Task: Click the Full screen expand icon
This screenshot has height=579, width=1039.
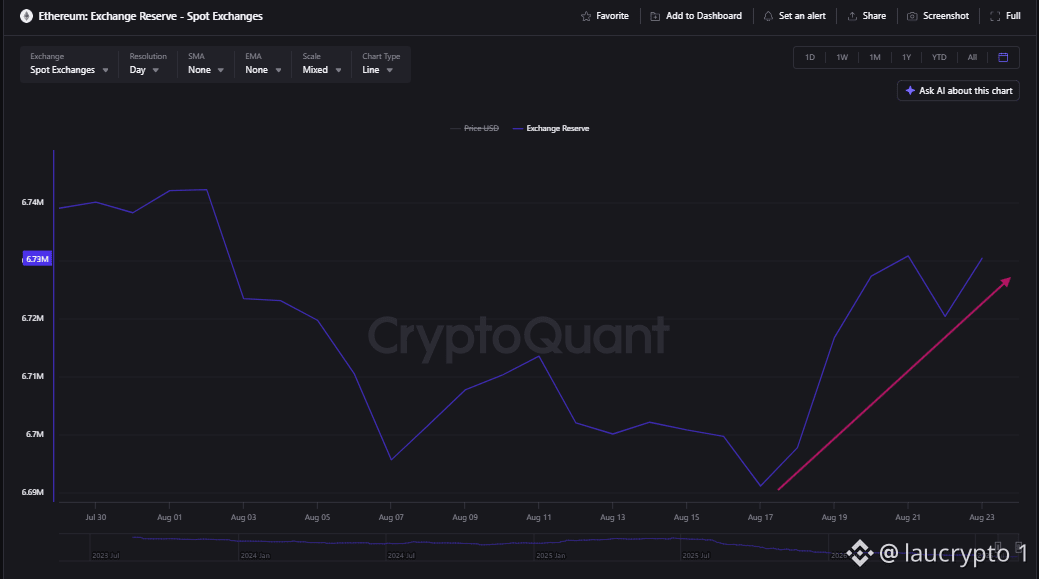Action: 995,16
